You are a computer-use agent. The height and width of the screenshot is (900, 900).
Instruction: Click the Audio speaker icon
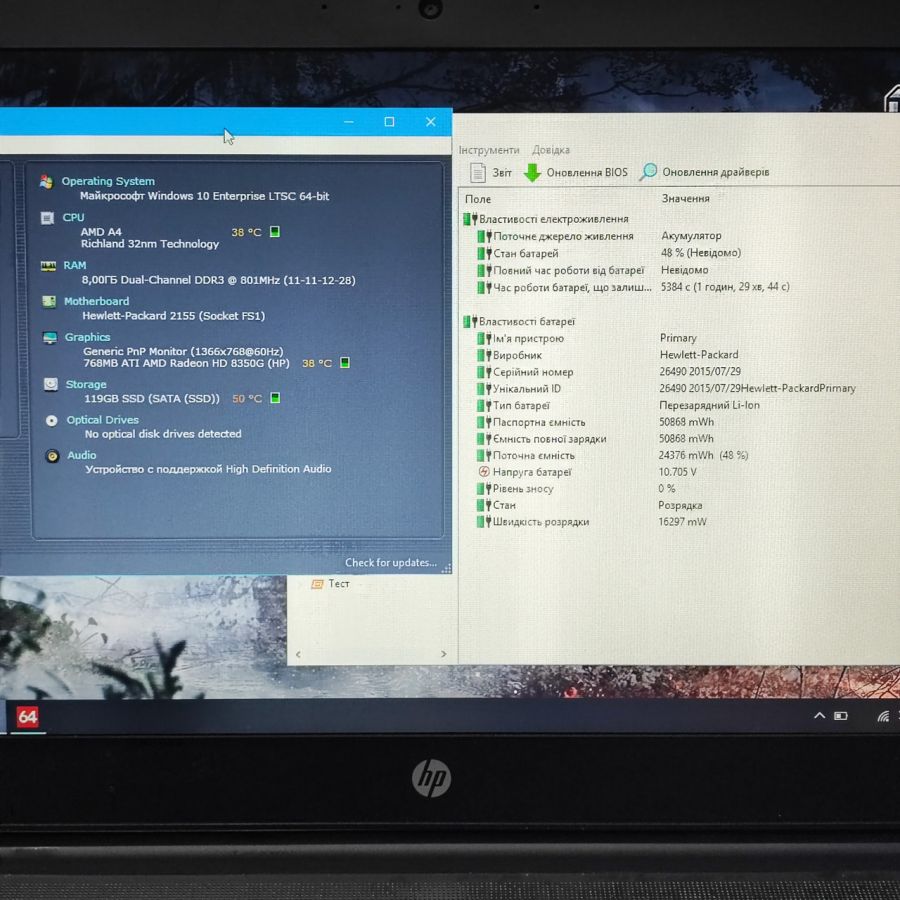click(52, 456)
